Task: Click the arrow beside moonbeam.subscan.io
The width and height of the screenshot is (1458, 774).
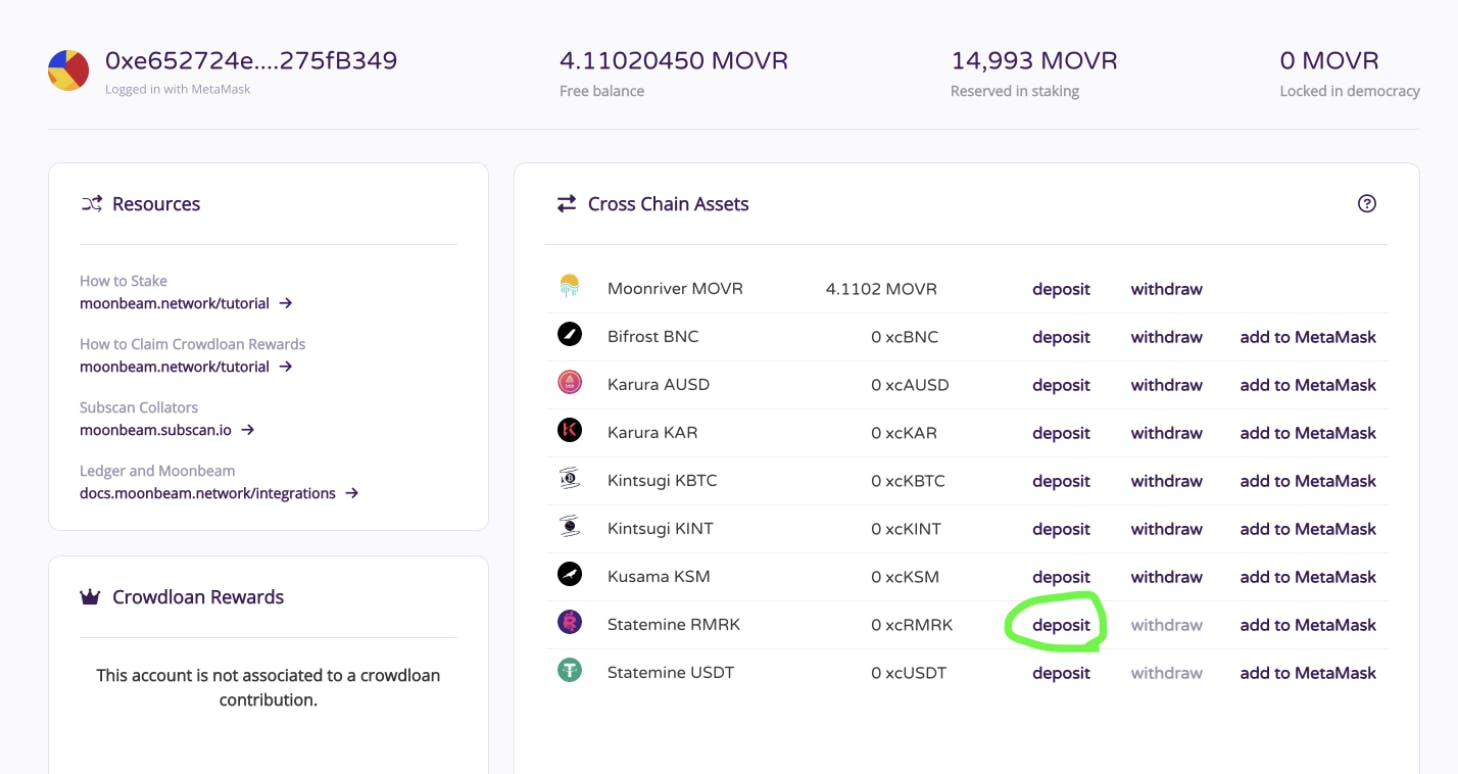Action: pos(247,430)
